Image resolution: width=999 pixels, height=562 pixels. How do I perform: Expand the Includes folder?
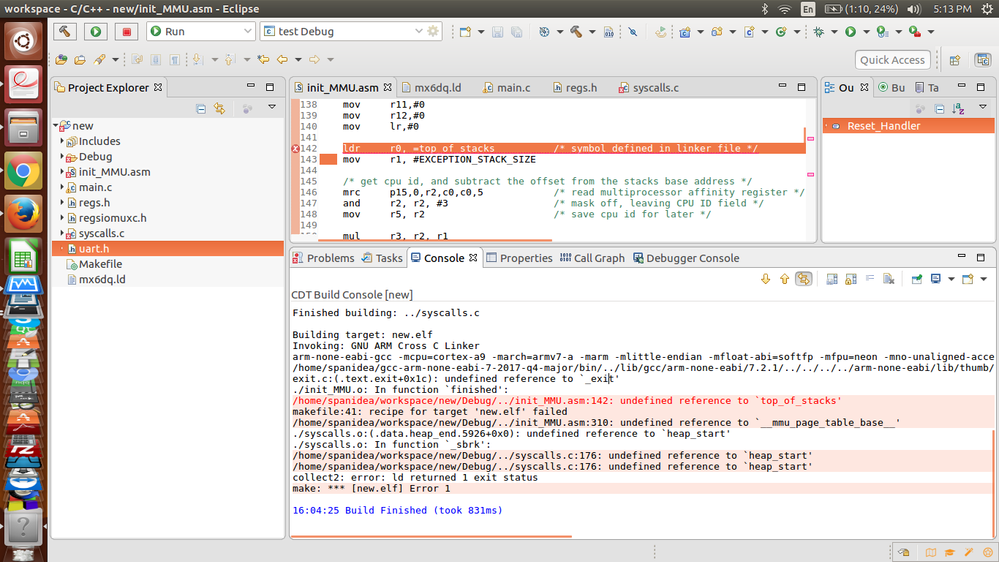[x=62, y=141]
